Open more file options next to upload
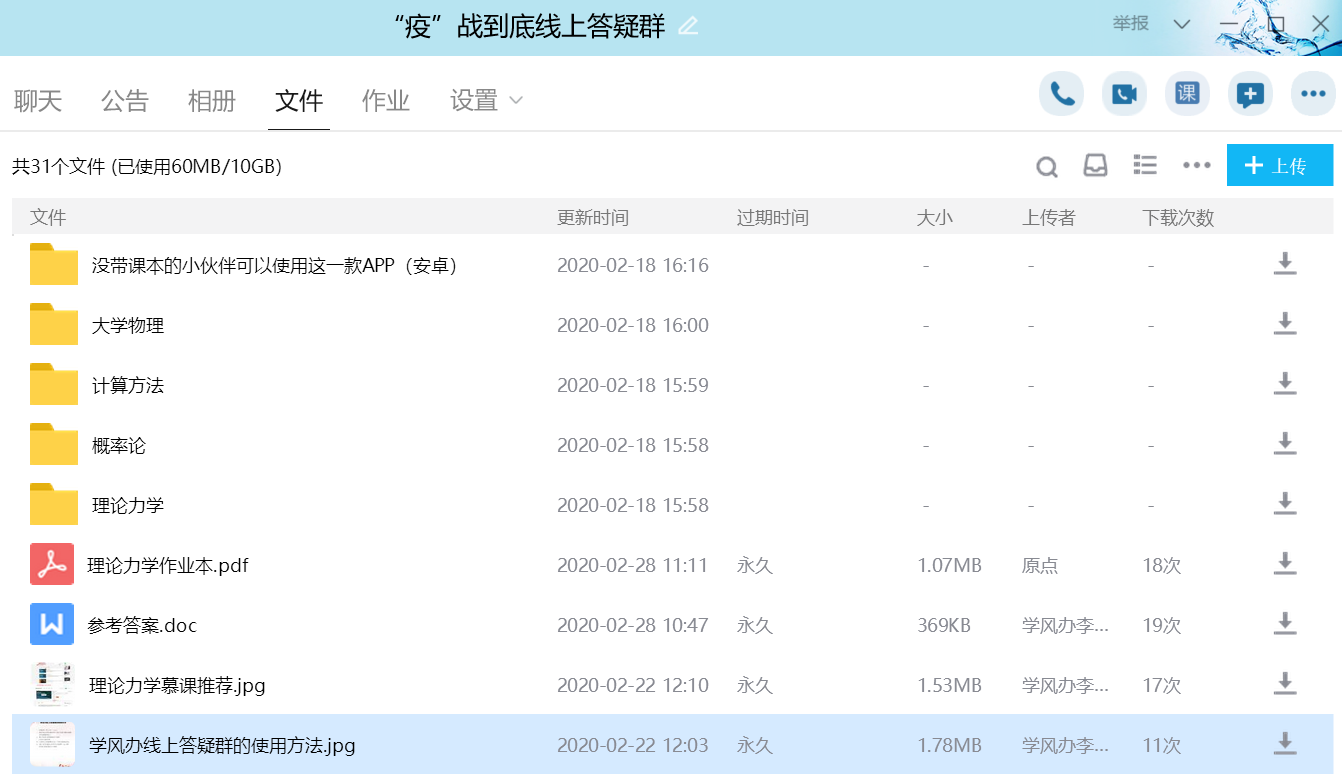Viewport: 1342px width, 774px height. click(x=1196, y=165)
